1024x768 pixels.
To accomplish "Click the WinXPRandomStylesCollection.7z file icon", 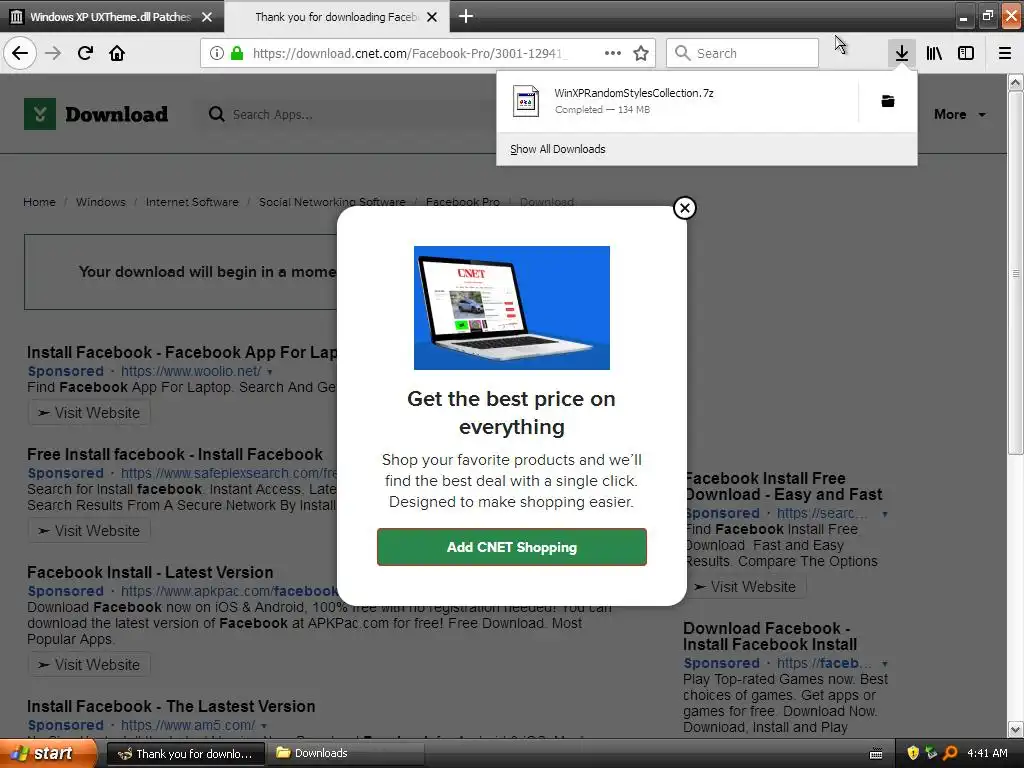I will pyautogui.click(x=526, y=101).
